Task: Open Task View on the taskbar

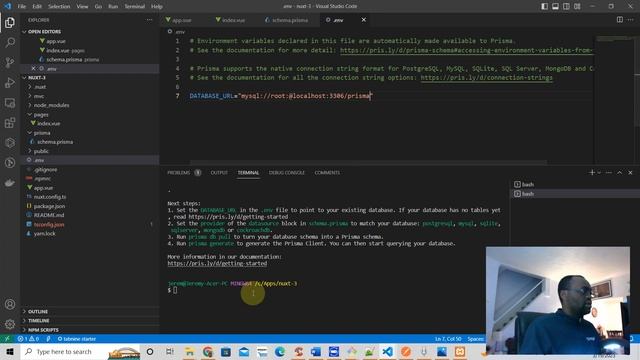Action: (170, 351)
